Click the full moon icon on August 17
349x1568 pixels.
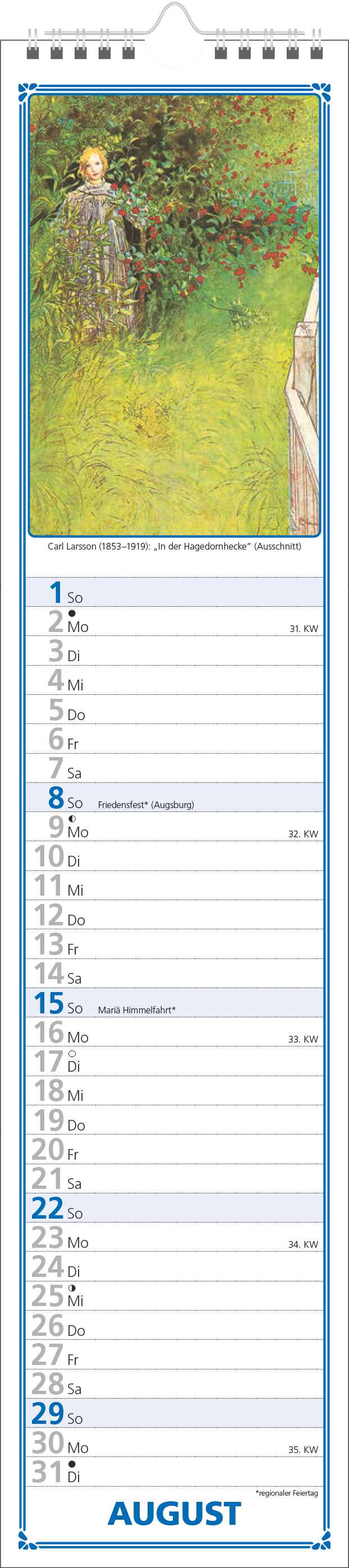pos(72,1053)
